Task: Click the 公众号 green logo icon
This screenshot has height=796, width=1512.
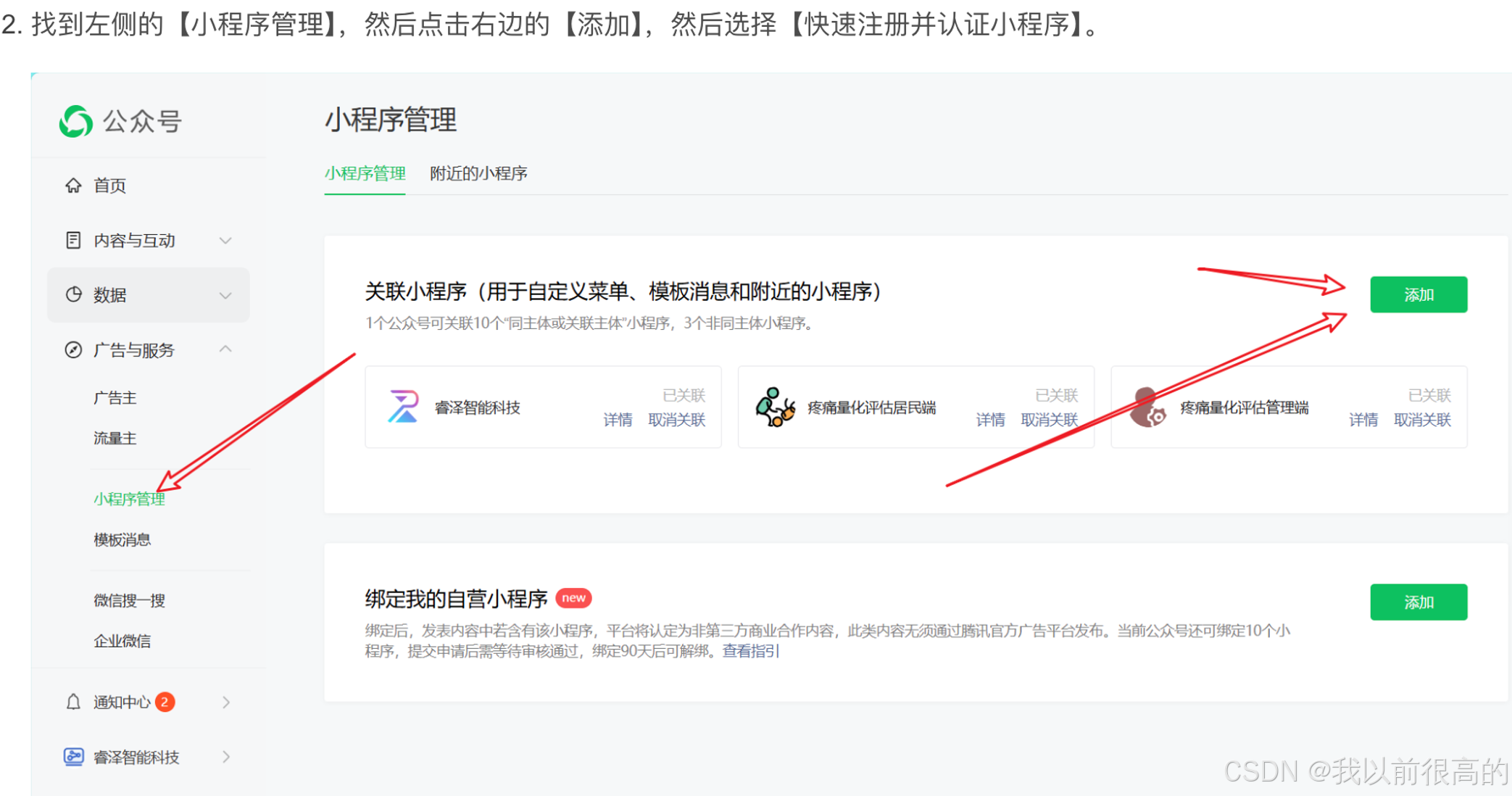Action: click(75, 121)
